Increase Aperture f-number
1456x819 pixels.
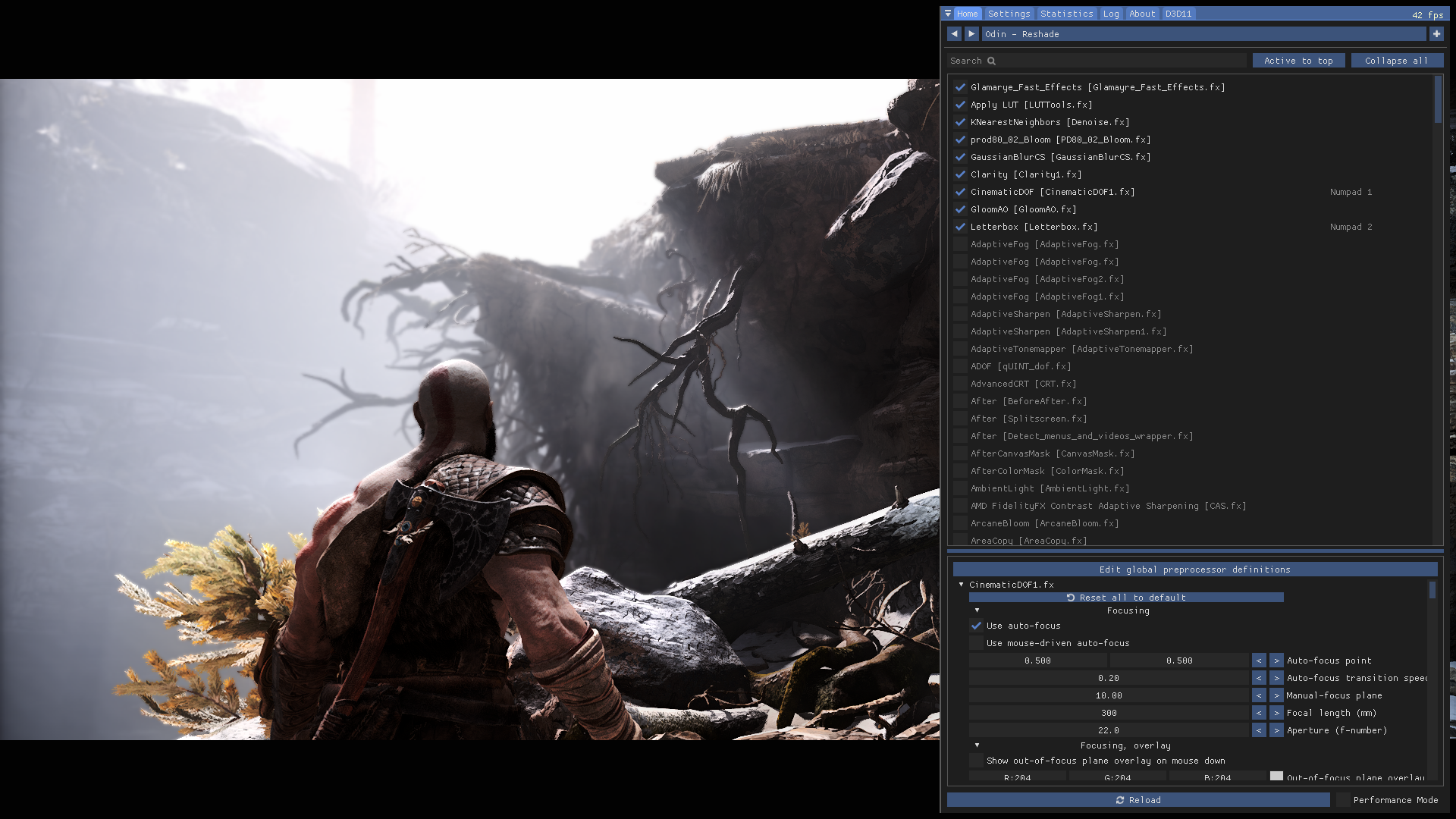point(1276,730)
